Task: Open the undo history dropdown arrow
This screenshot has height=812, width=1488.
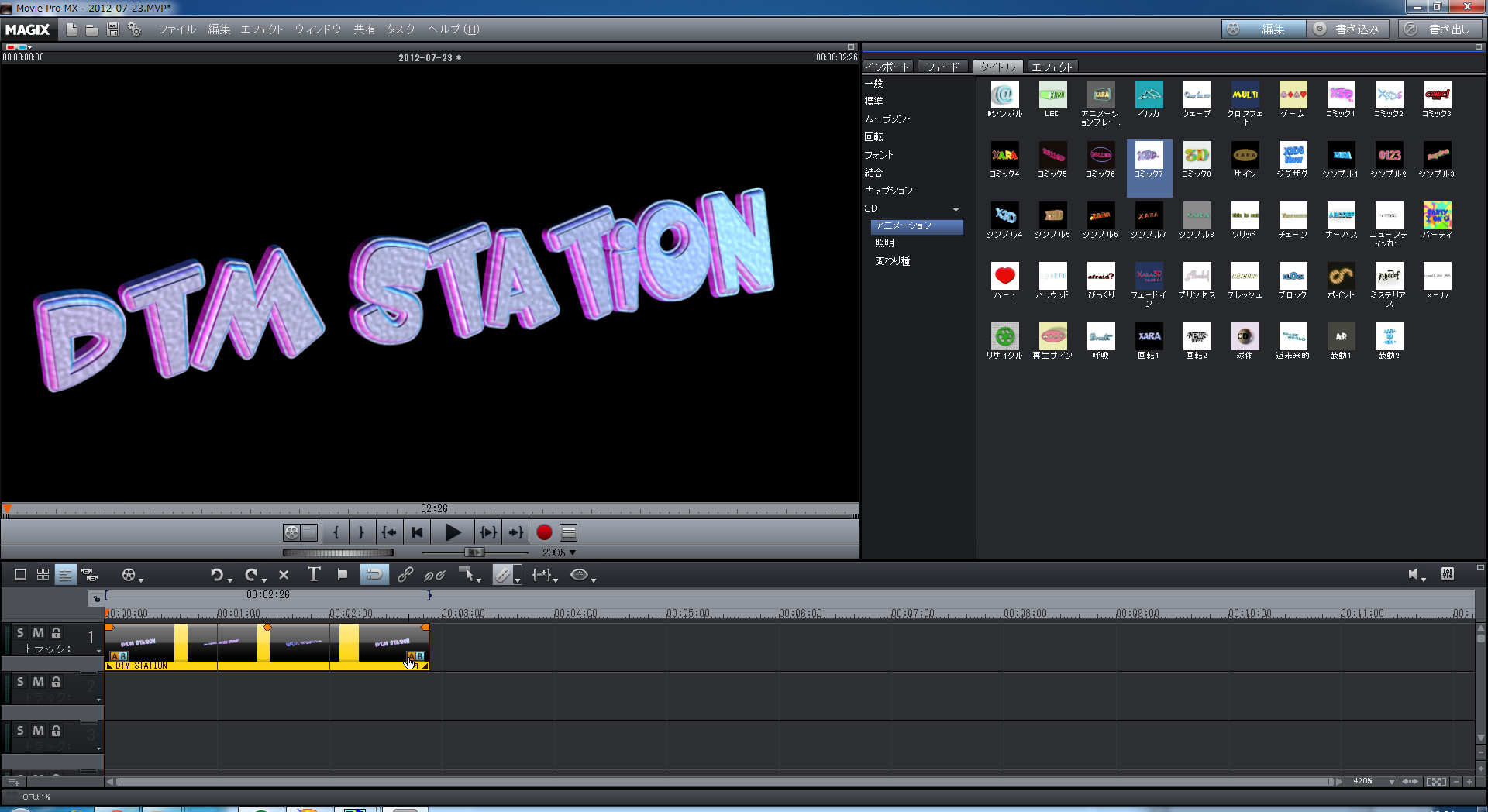Action: pyautogui.click(x=230, y=580)
